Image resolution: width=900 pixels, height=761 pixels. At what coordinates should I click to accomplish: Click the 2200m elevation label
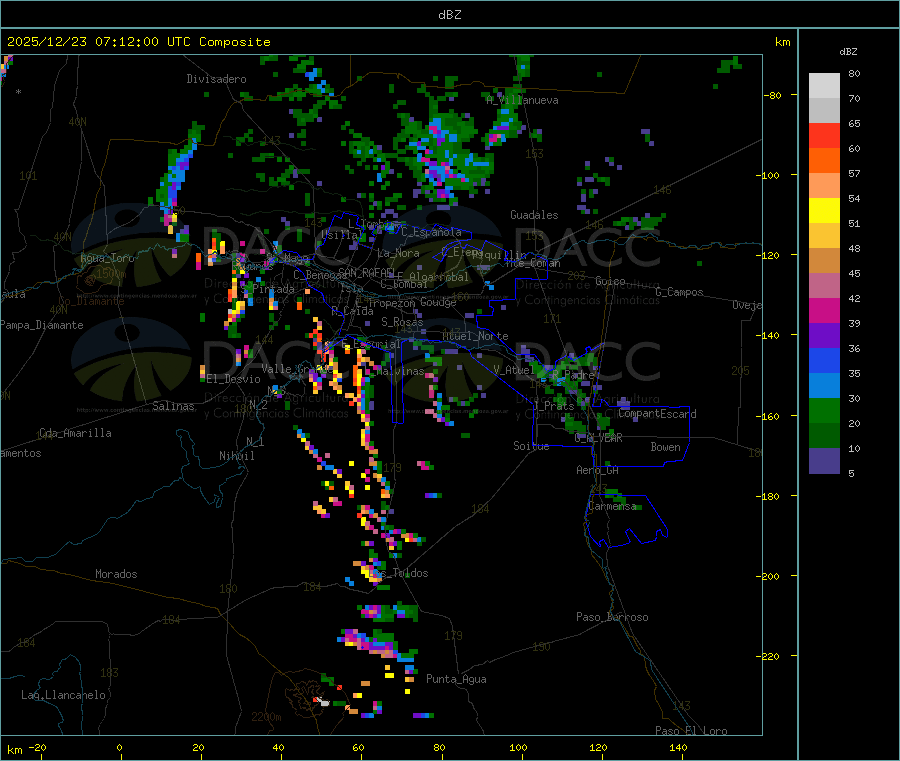(x=266, y=717)
